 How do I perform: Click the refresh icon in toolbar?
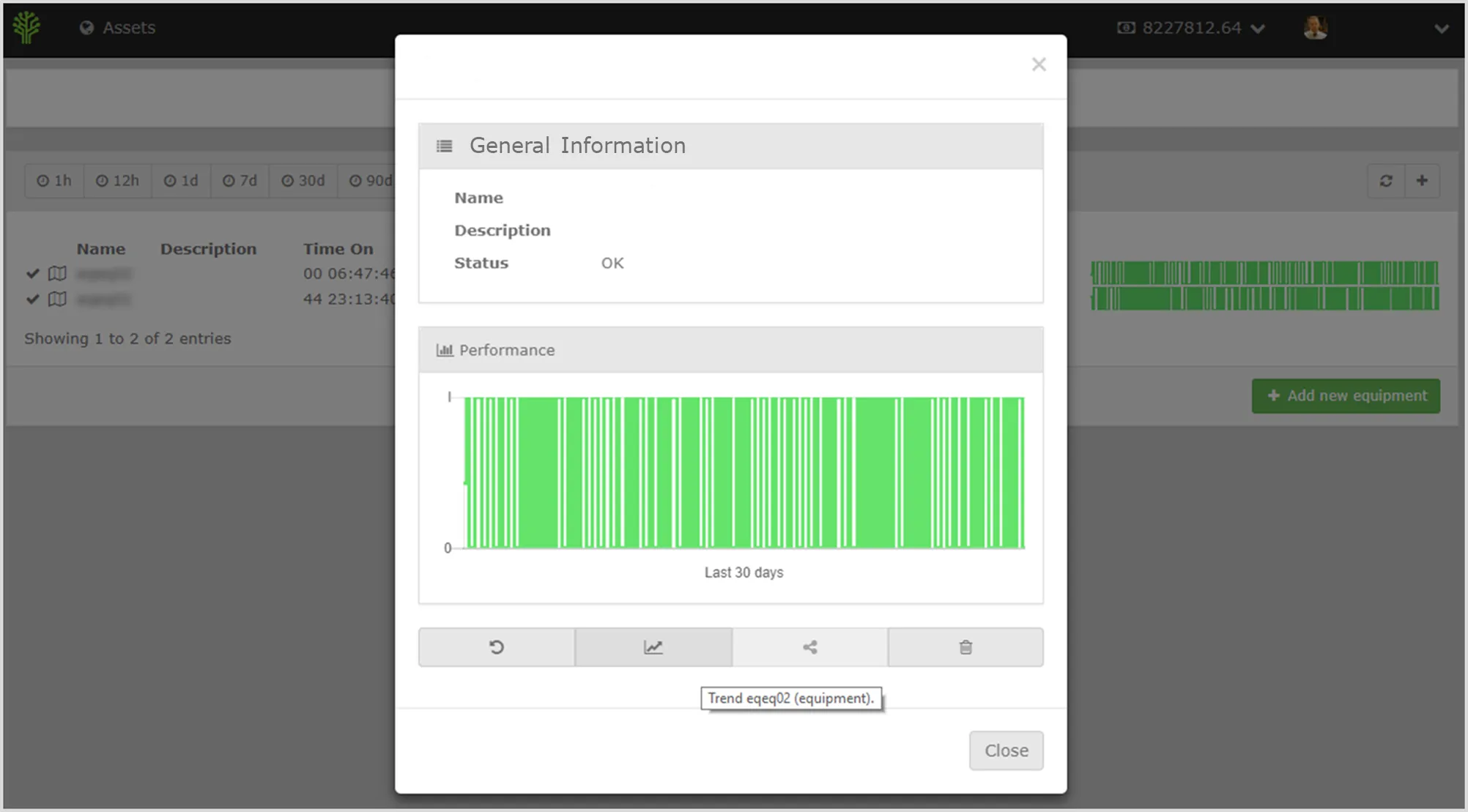point(1386,181)
